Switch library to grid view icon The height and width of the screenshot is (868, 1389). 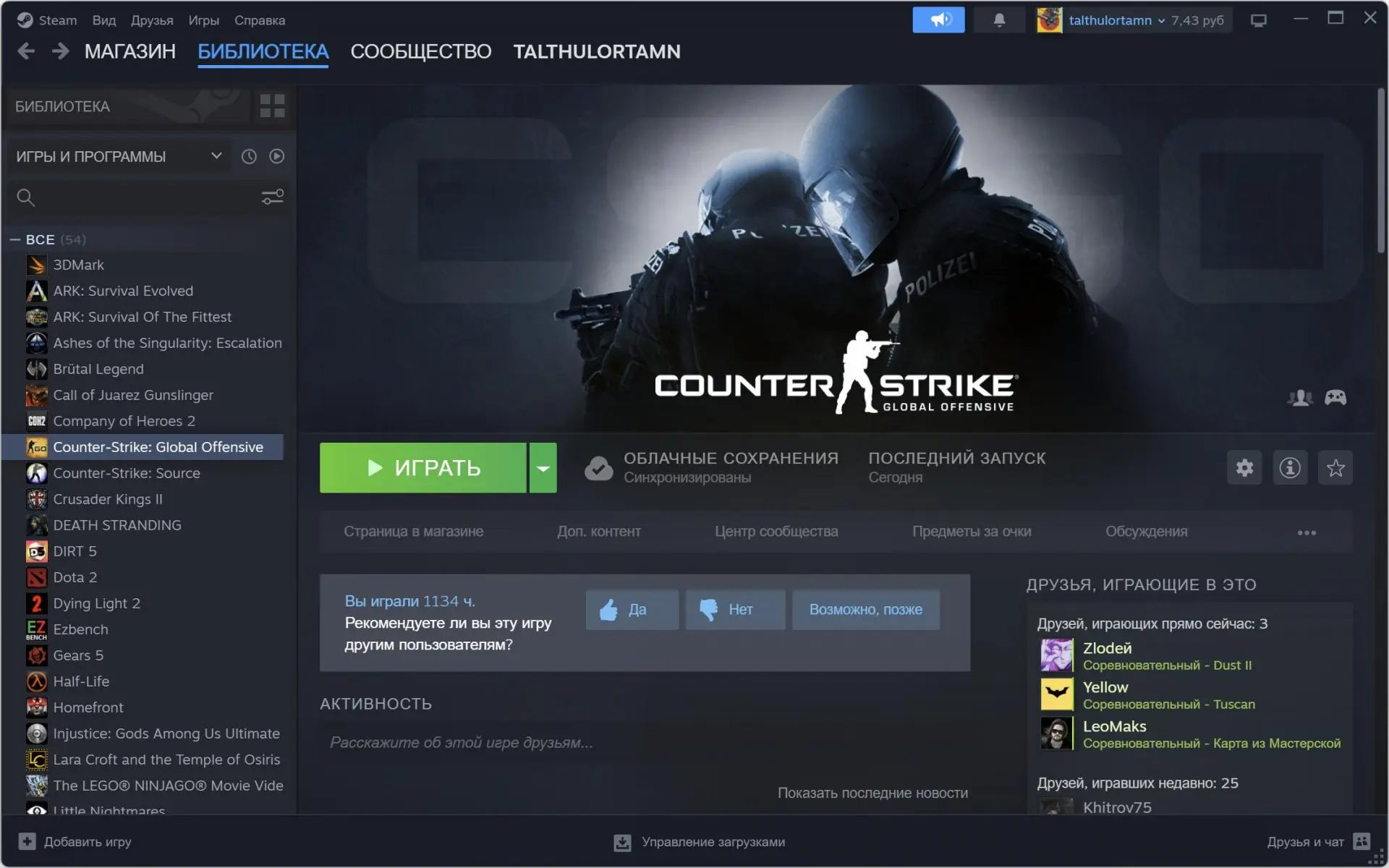(272, 106)
